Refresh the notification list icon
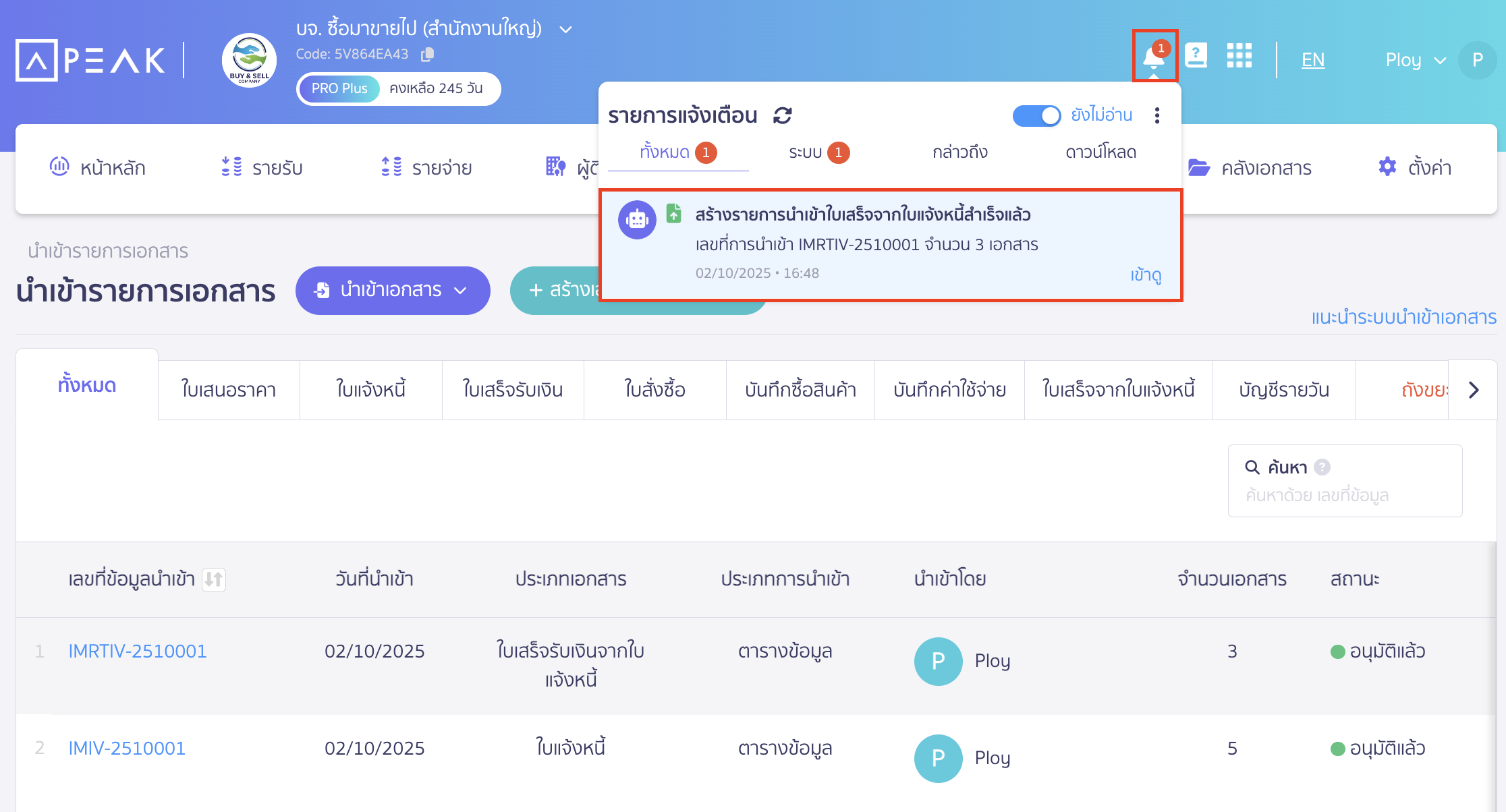Viewport: 1506px width, 812px height. [781, 115]
